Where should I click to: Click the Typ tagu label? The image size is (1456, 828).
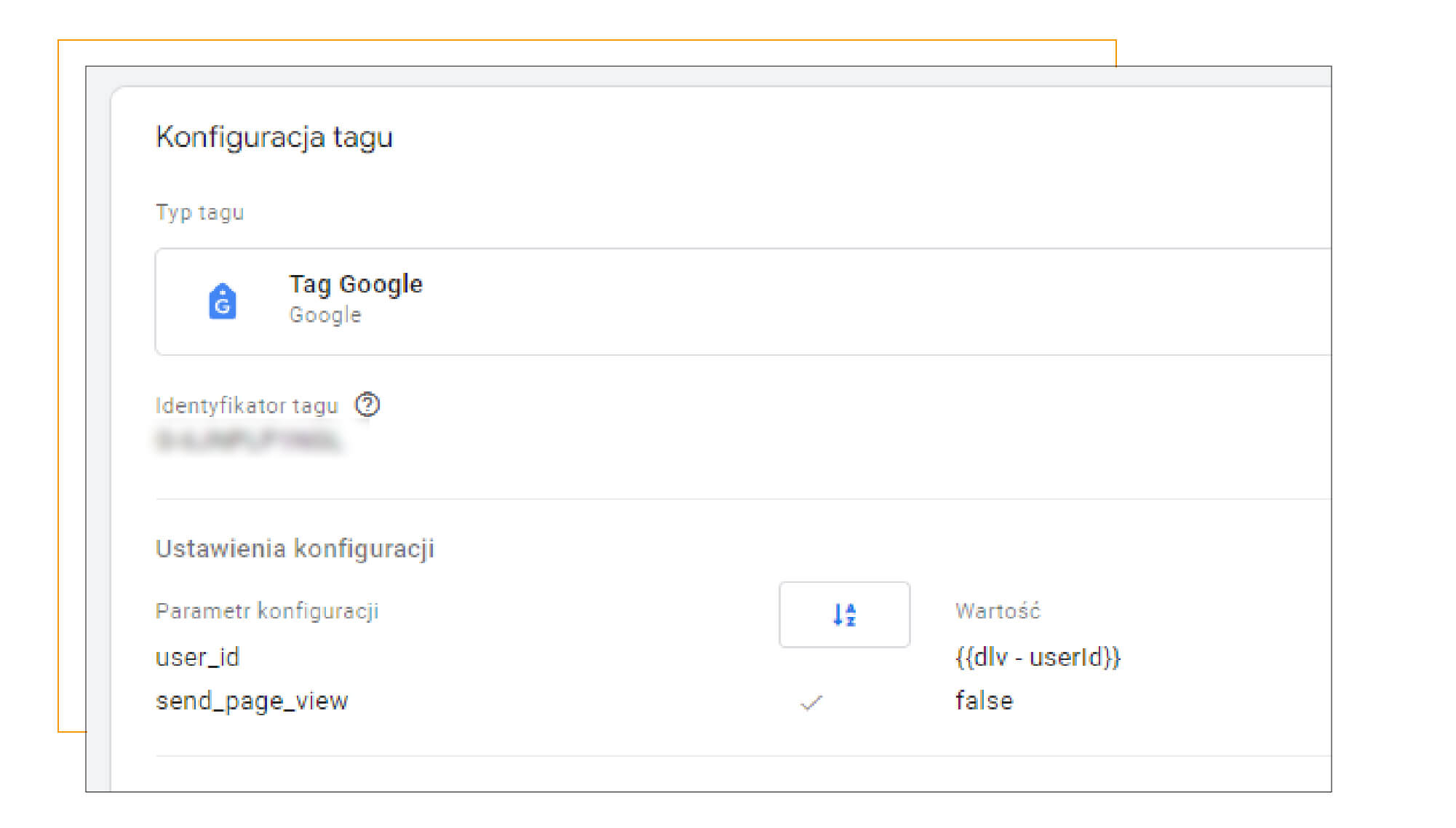(x=200, y=213)
